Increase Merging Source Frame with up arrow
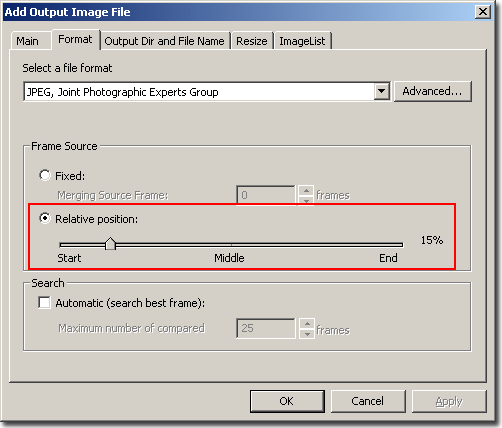This screenshot has height=428, width=502. click(x=306, y=190)
